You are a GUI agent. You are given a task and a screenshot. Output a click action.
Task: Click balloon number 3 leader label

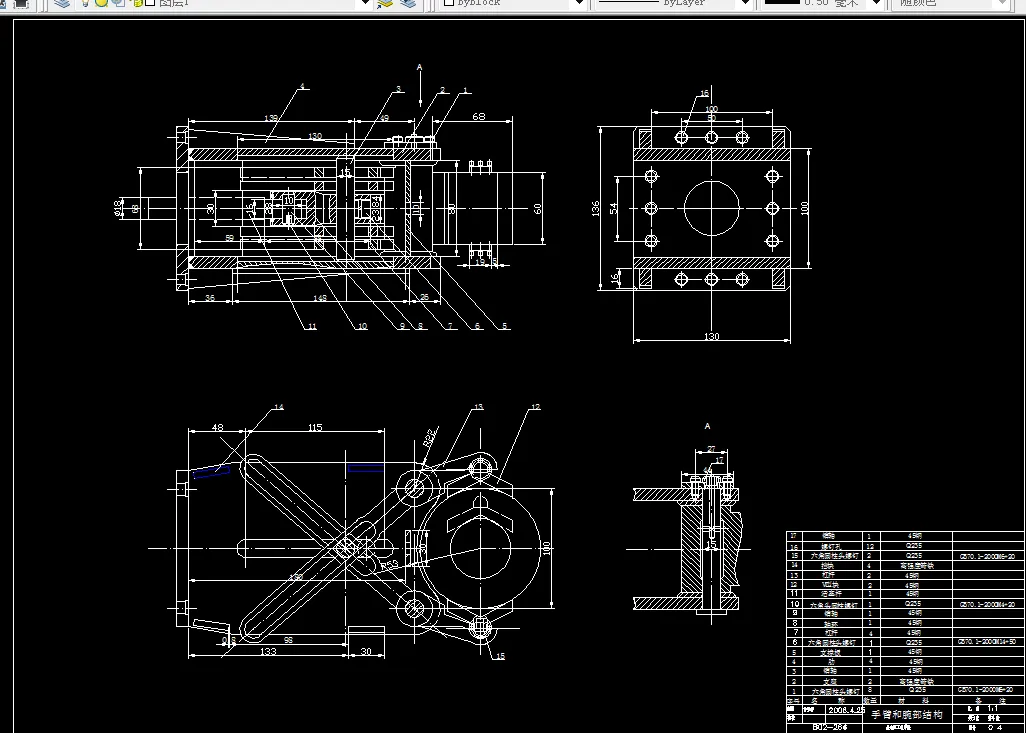coord(398,89)
